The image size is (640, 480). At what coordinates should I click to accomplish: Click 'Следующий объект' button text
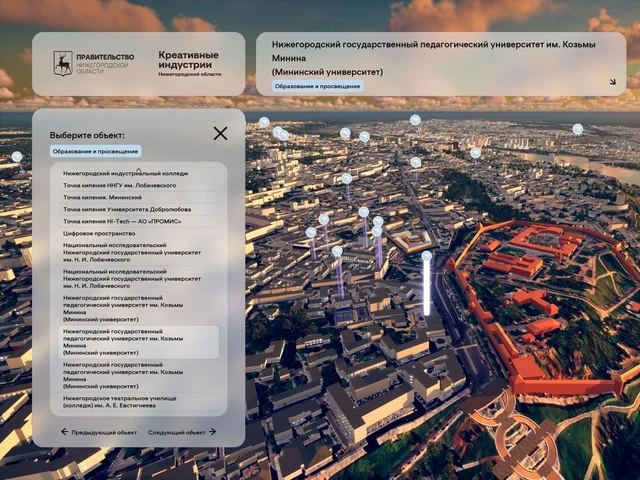(x=177, y=432)
